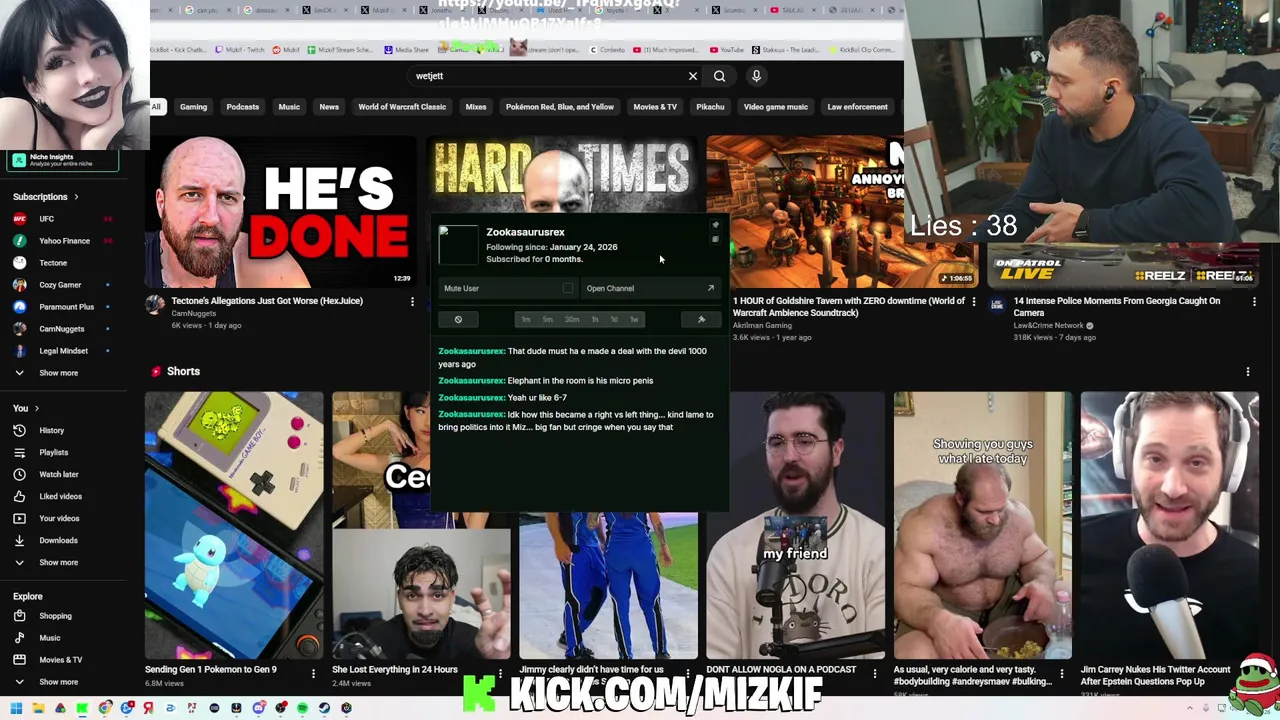Filter results by Gaming chip
Screen dimensions: 1280x720
[193, 107]
